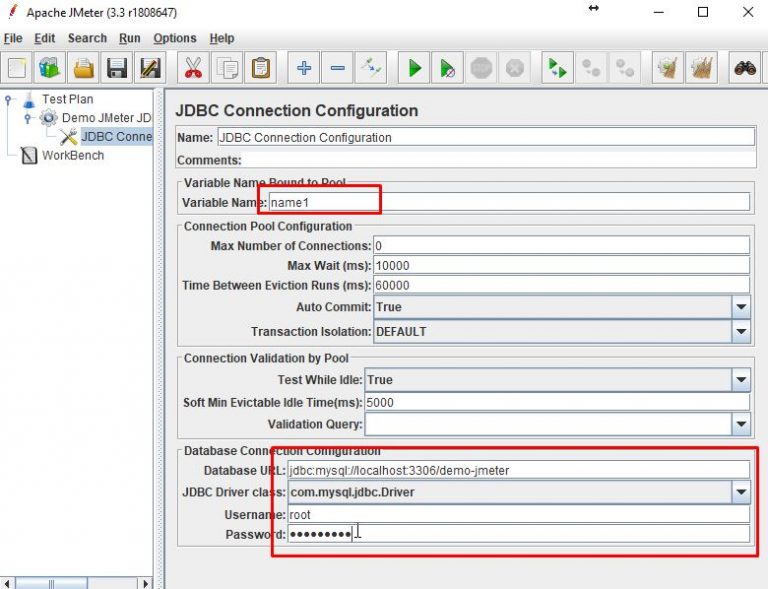Open the Options menu
The width and height of the screenshot is (768, 589).
(x=175, y=38)
